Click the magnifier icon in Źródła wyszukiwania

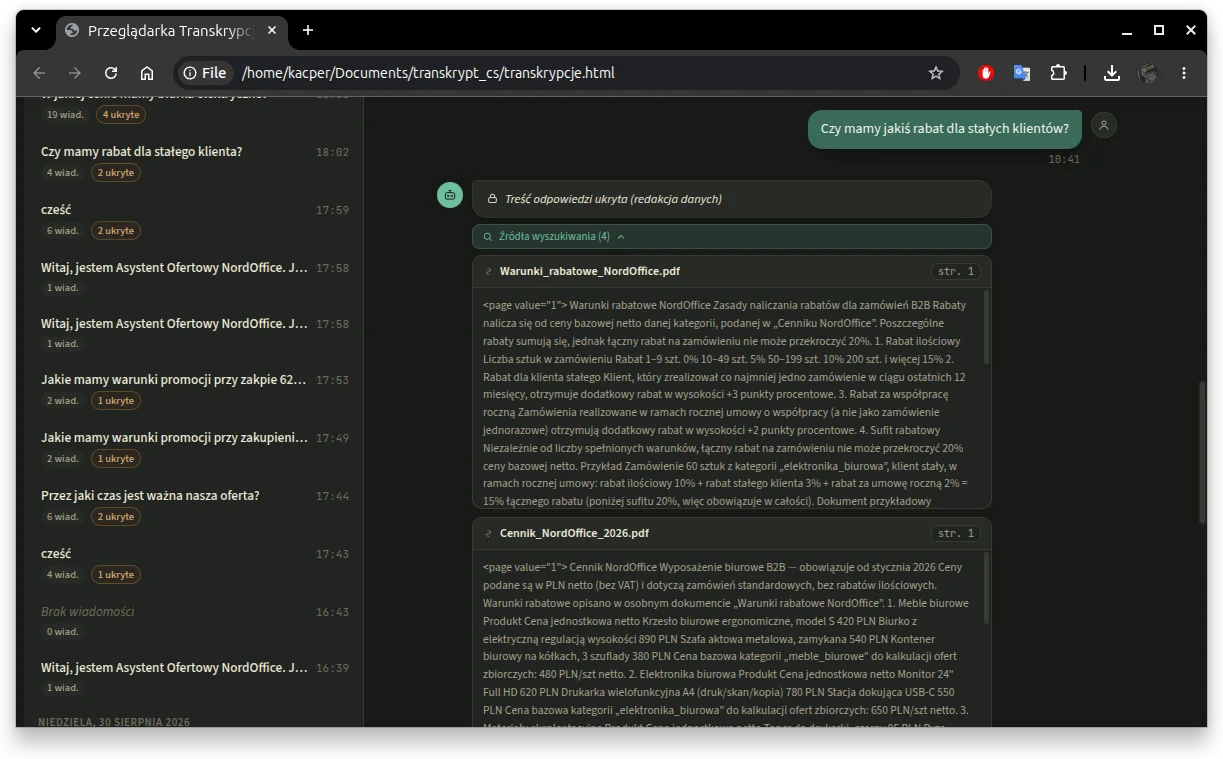[487, 237]
